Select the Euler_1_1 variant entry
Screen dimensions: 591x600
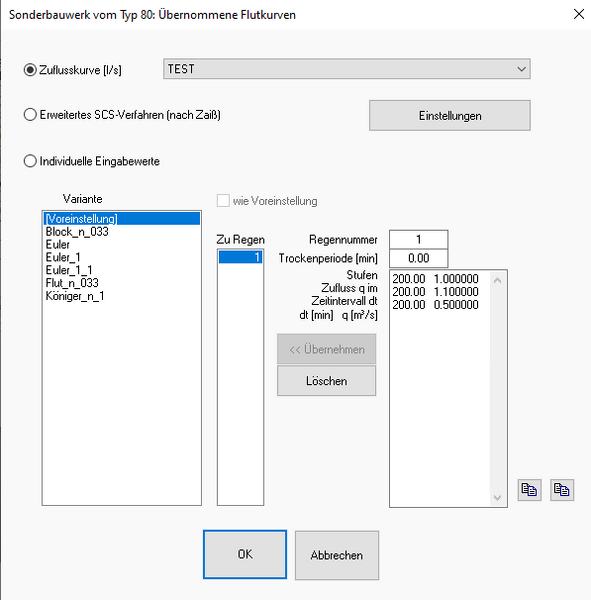point(122,270)
